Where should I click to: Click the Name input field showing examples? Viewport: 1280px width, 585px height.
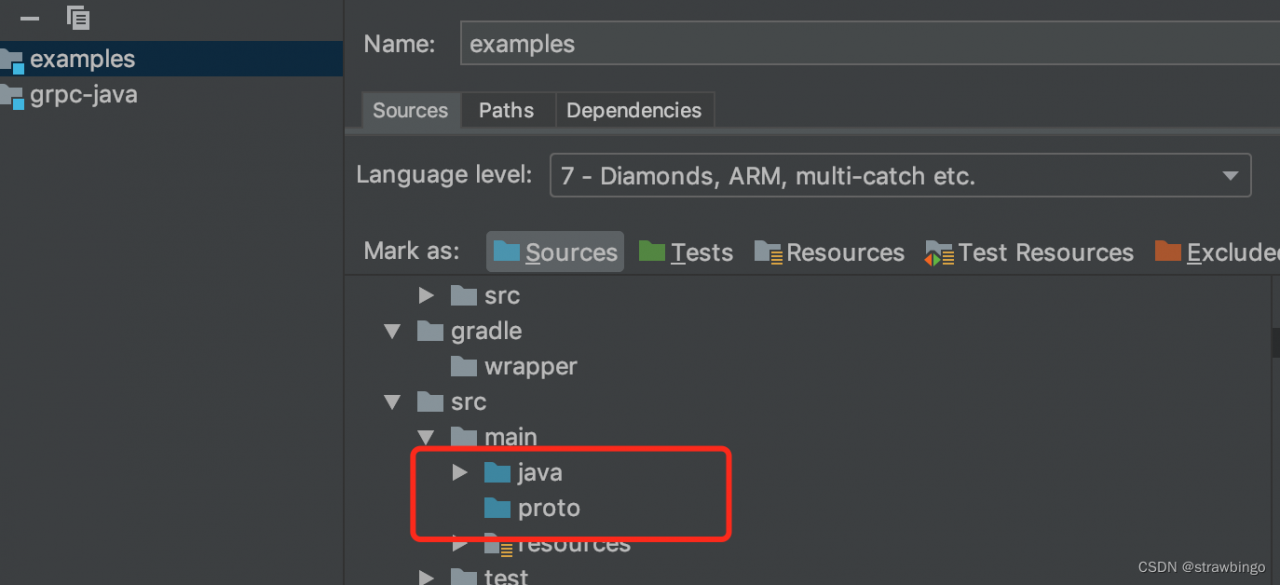point(700,43)
